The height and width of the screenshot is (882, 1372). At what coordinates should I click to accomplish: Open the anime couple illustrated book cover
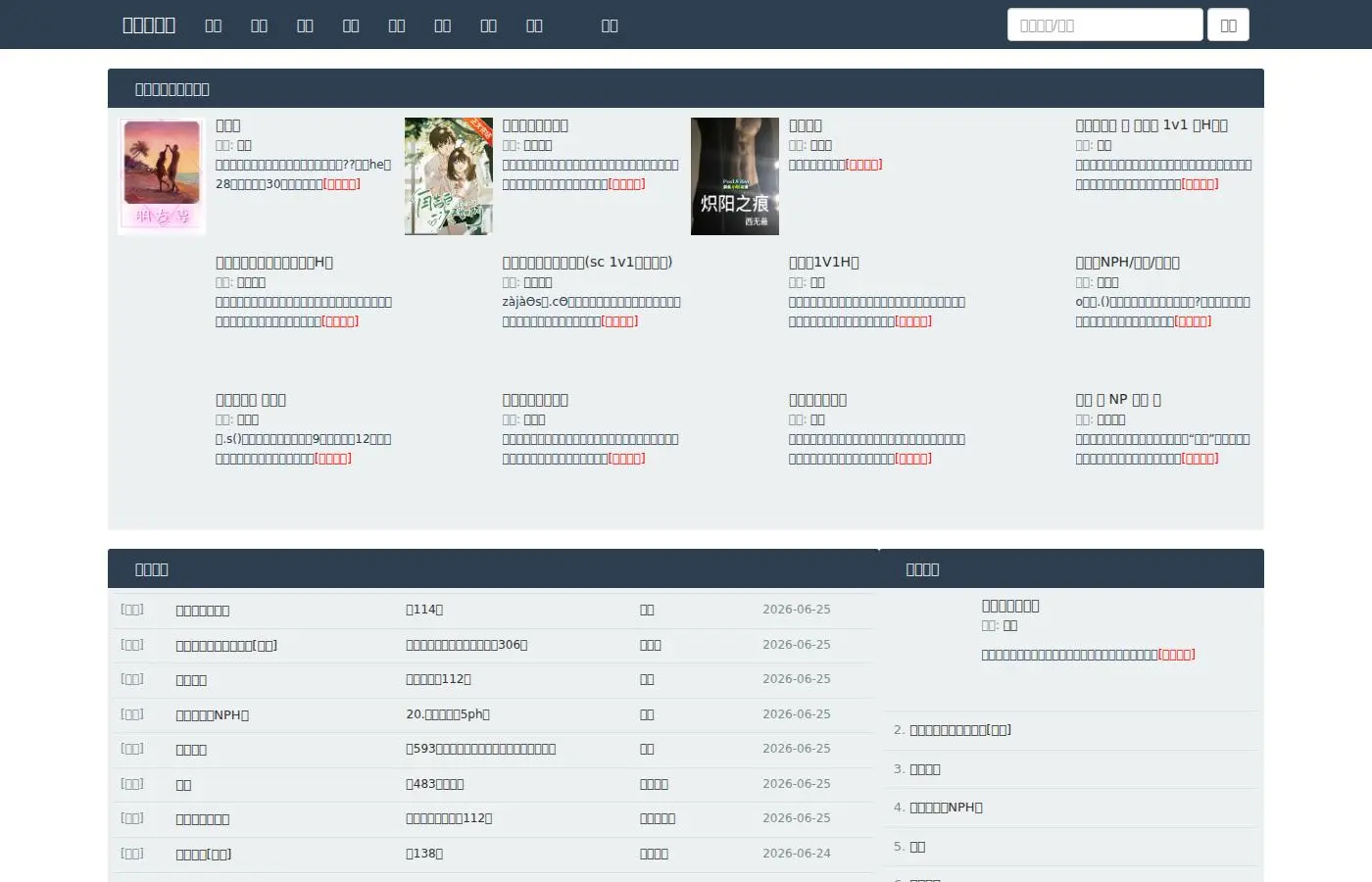point(449,176)
